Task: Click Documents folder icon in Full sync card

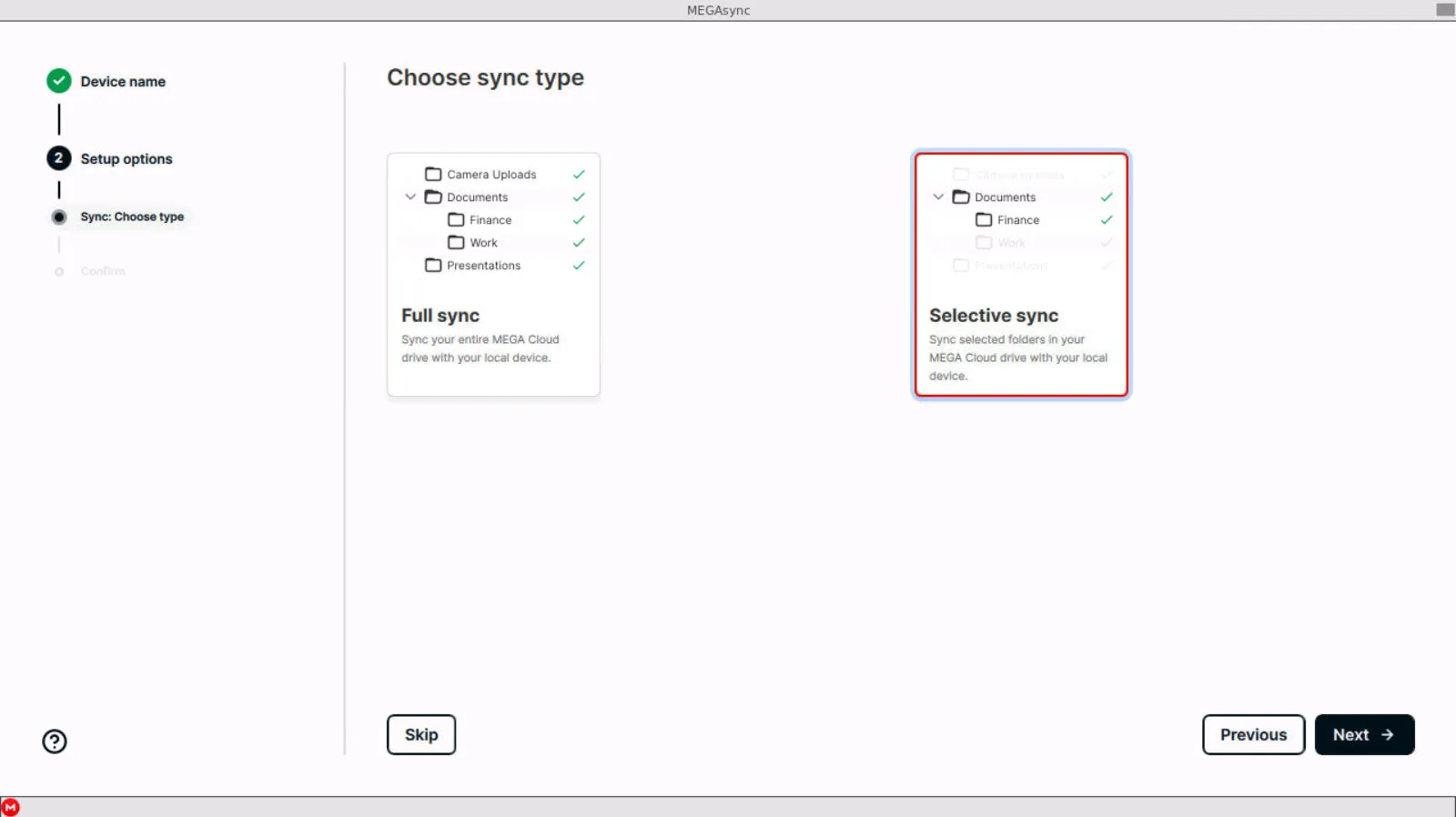Action: click(433, 197)
